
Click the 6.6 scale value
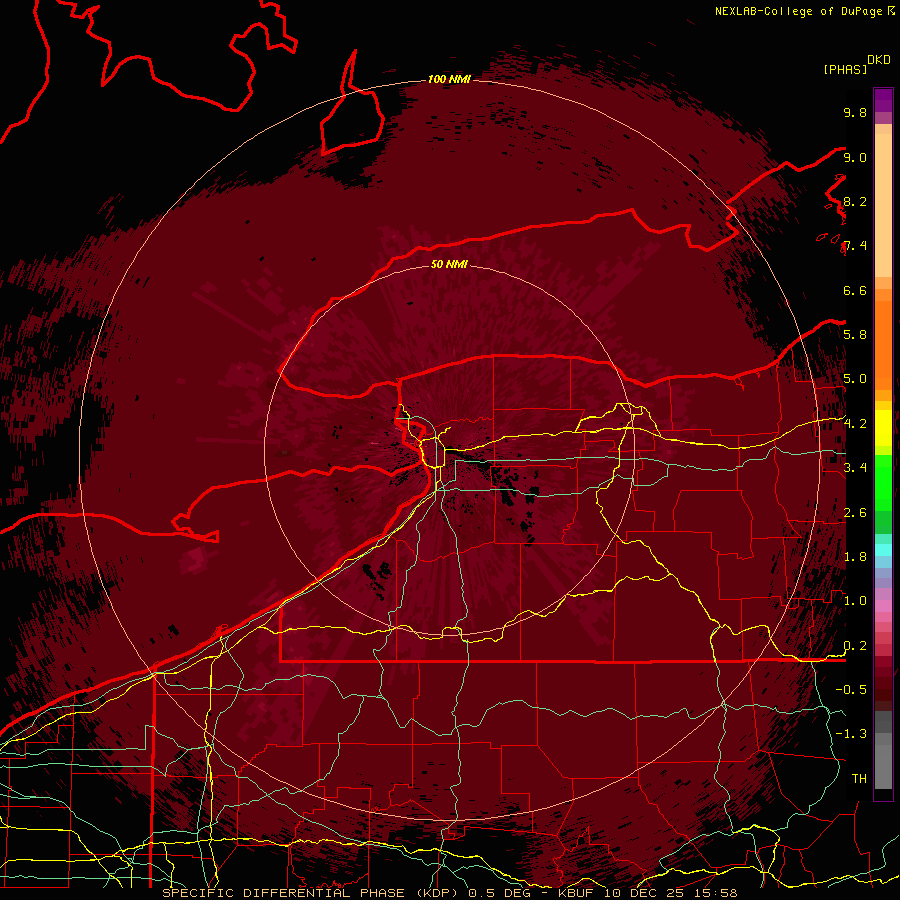coord(855,290)
